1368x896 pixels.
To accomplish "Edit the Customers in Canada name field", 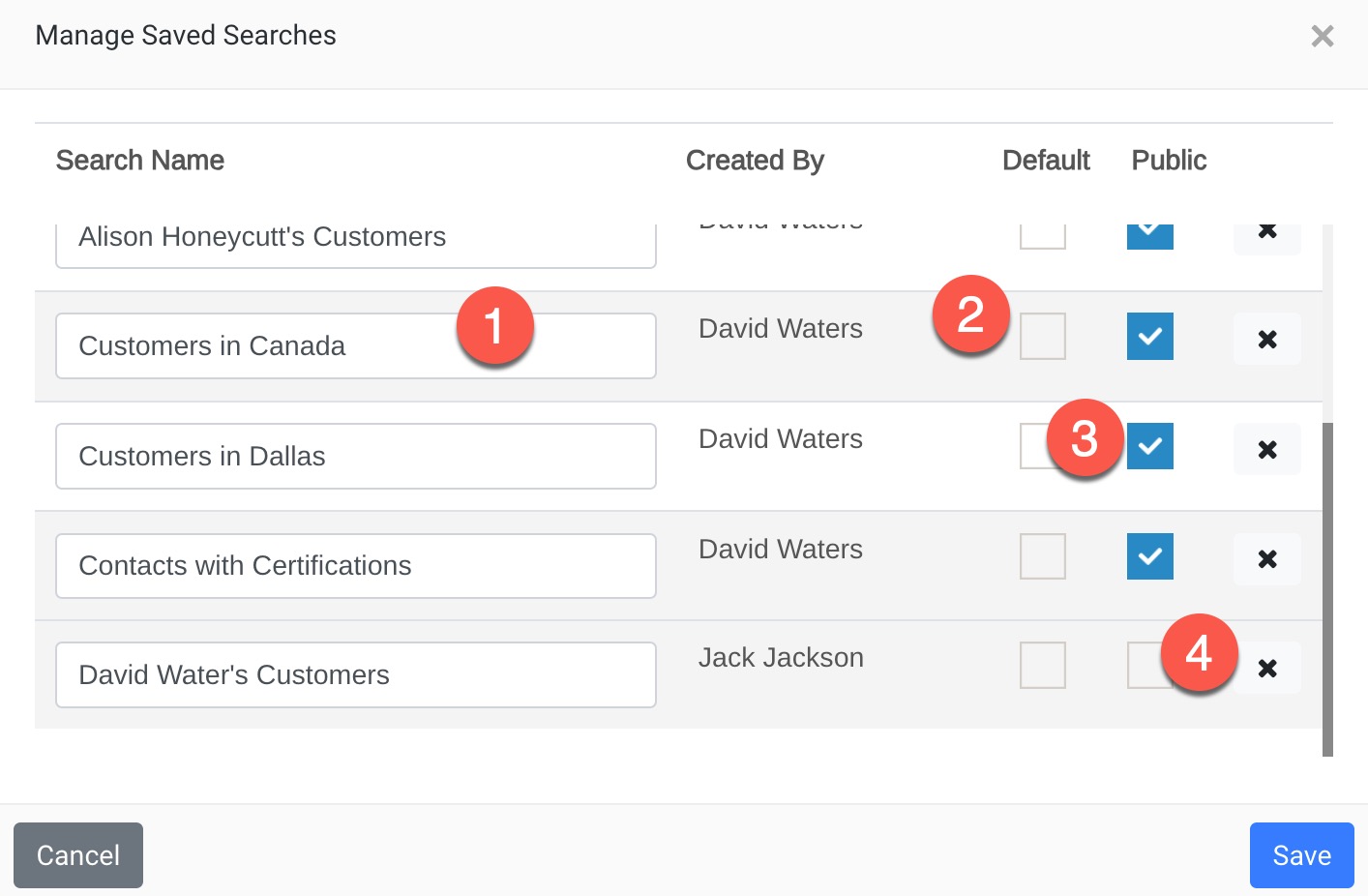I will click(356, 345).
